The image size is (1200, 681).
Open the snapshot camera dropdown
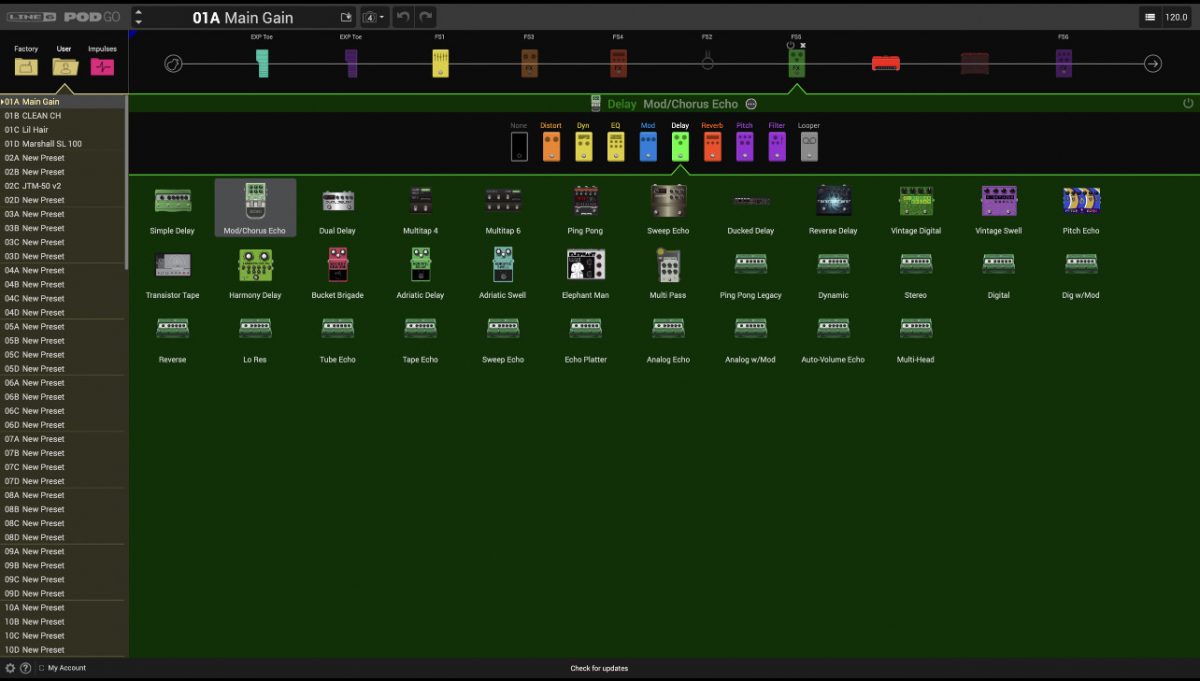374,17
